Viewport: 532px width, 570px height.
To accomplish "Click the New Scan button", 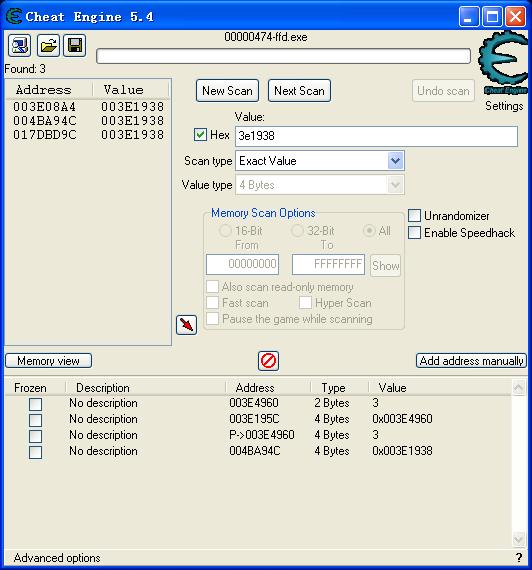I will (x=227, y=91).
